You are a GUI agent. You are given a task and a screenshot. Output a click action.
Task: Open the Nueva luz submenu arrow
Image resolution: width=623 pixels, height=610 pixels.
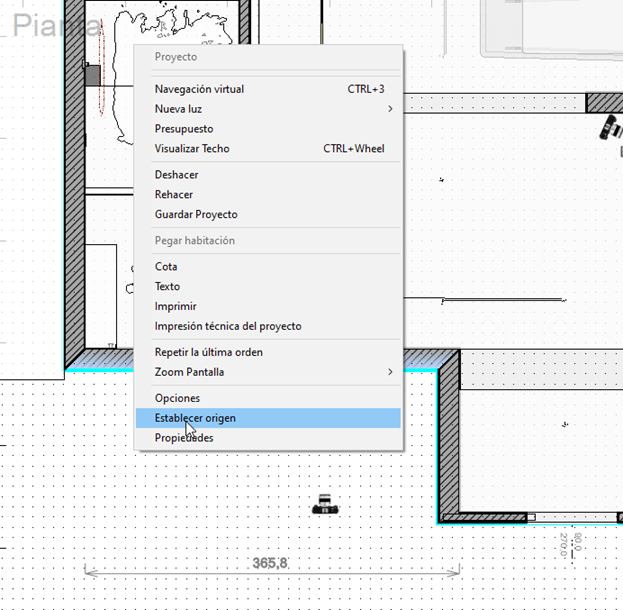pos(390,109)
